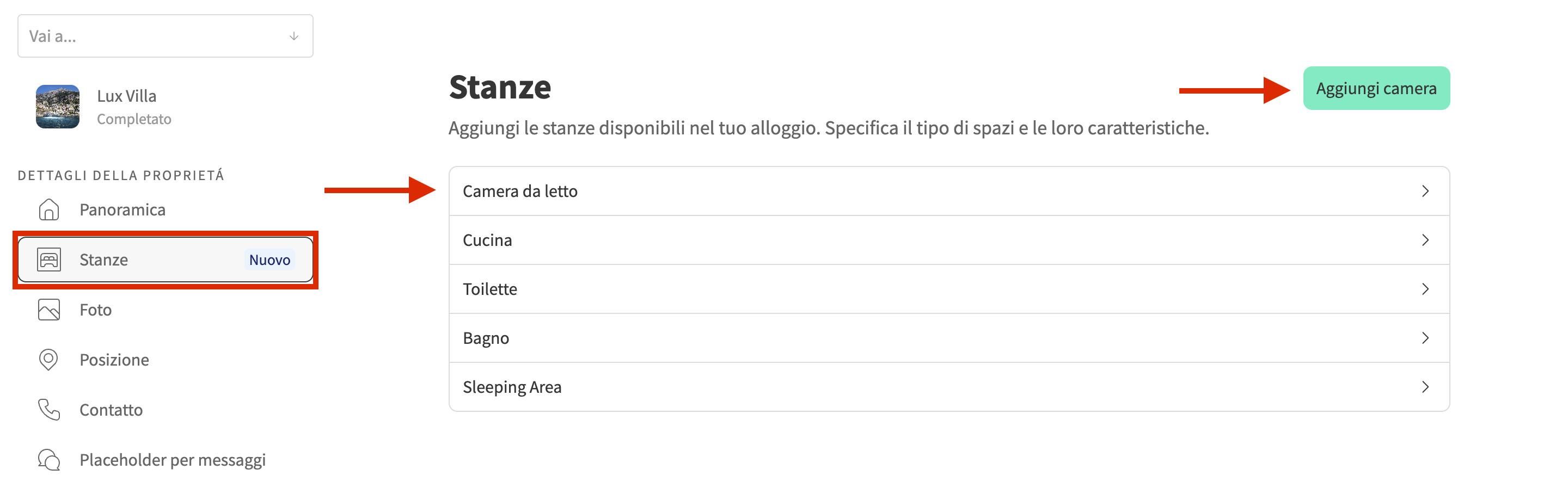Navigate to the Posizione section
Image resolution: width=1568 pixels, height=494 pixels.
tap(114, 360)
